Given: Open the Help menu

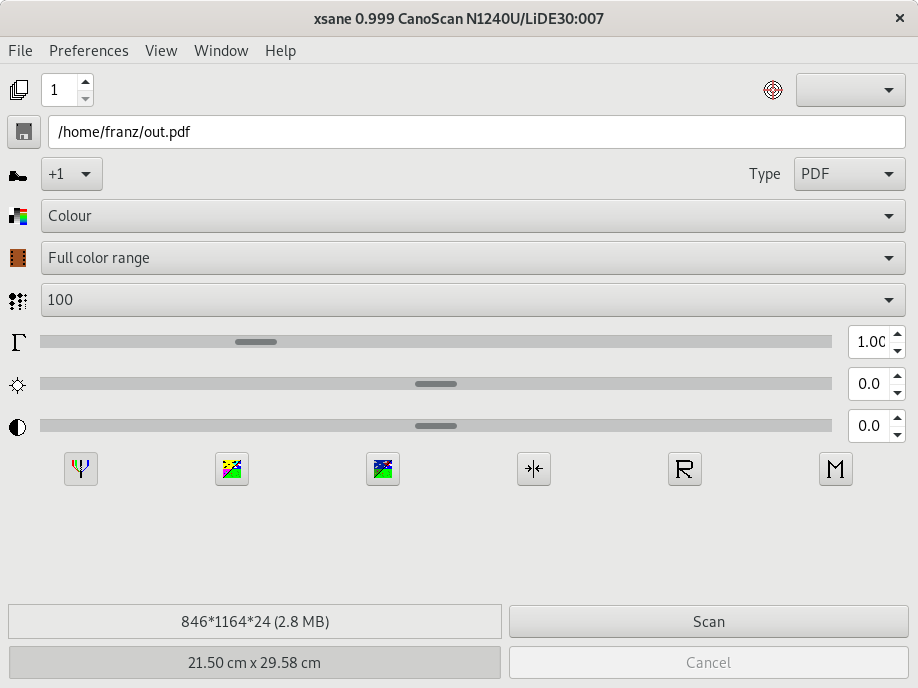Looking at the screenshot, I should (280, 51).
